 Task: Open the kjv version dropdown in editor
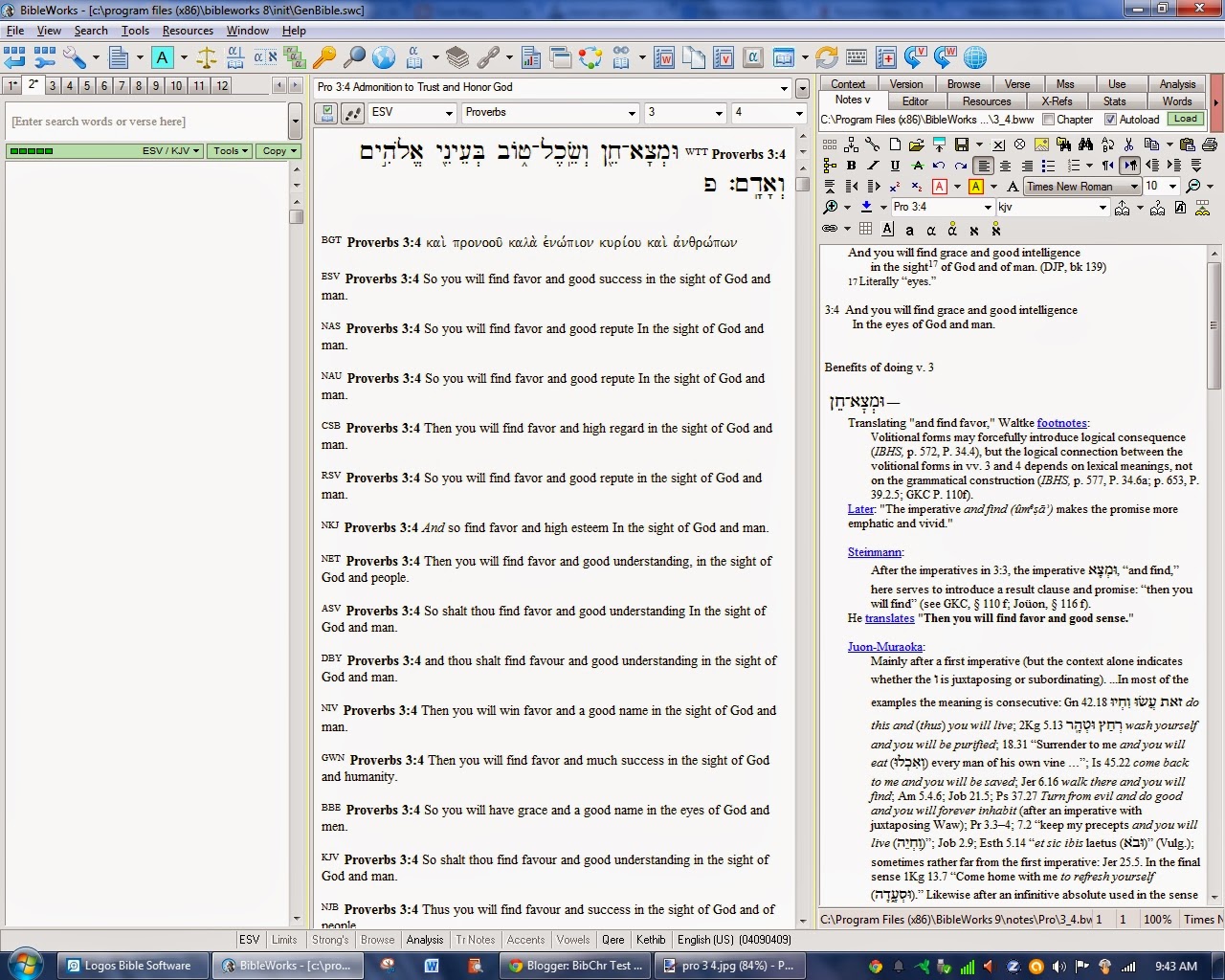(1102, 208)
